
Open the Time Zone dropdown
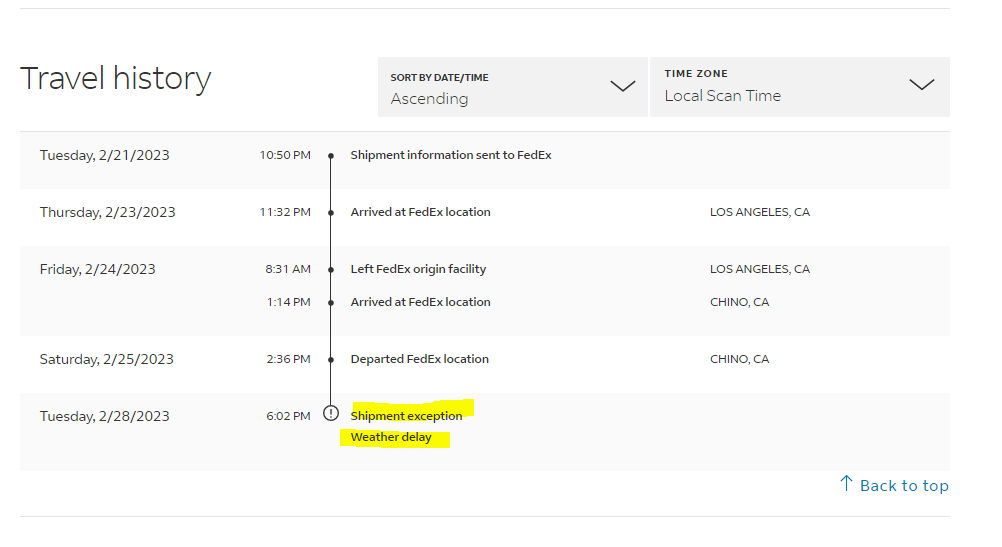(x=799, y=86)
